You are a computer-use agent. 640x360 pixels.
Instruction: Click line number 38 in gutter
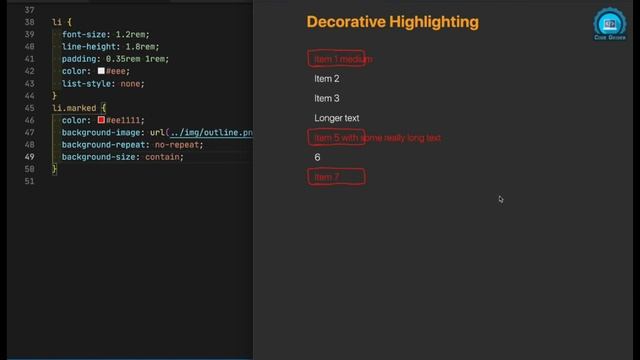(x=29, y=22)
